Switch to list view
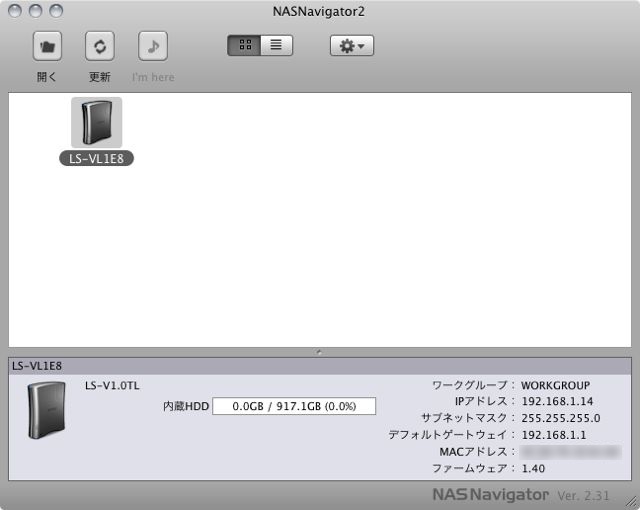This screenshot has width=640, height=510. pyautogui.click(x=276, y=45)
